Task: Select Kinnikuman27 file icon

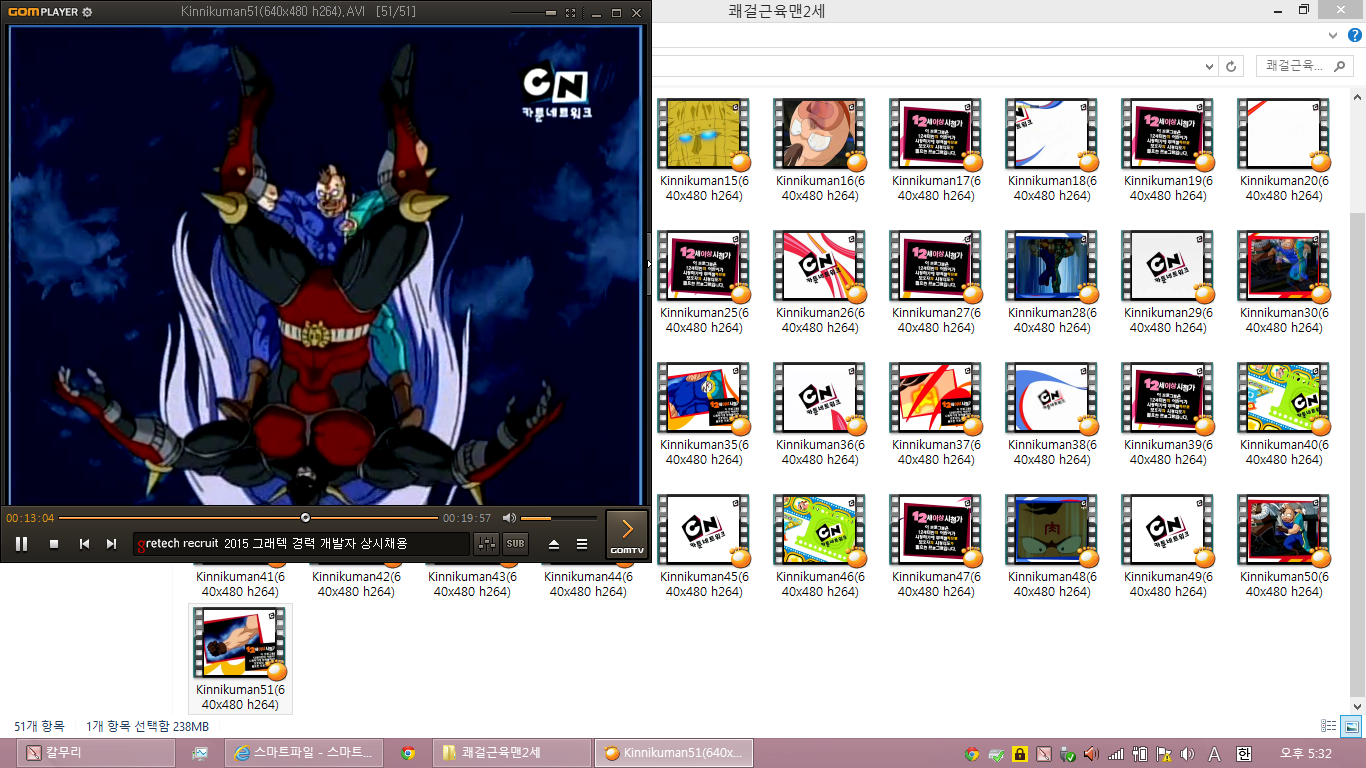Action: [934, 266]
